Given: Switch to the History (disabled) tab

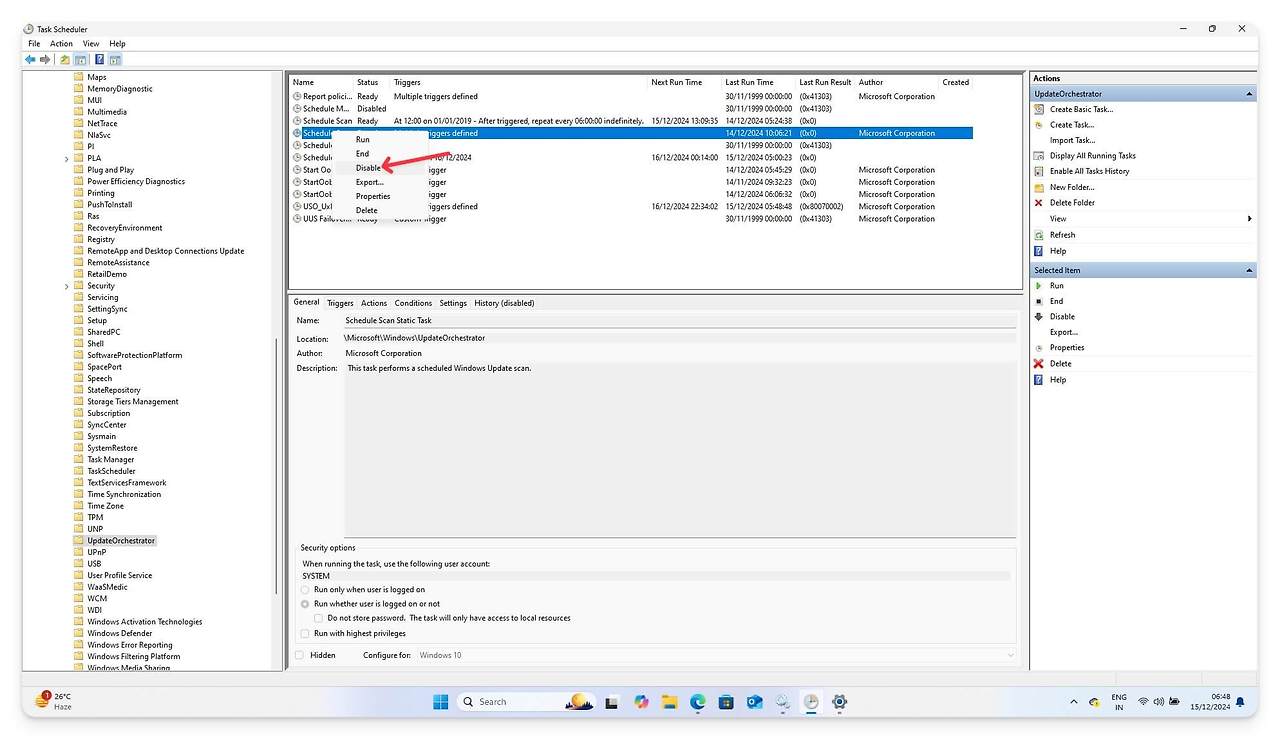Looking at the screenshot, I should click(x=504, y=303).
